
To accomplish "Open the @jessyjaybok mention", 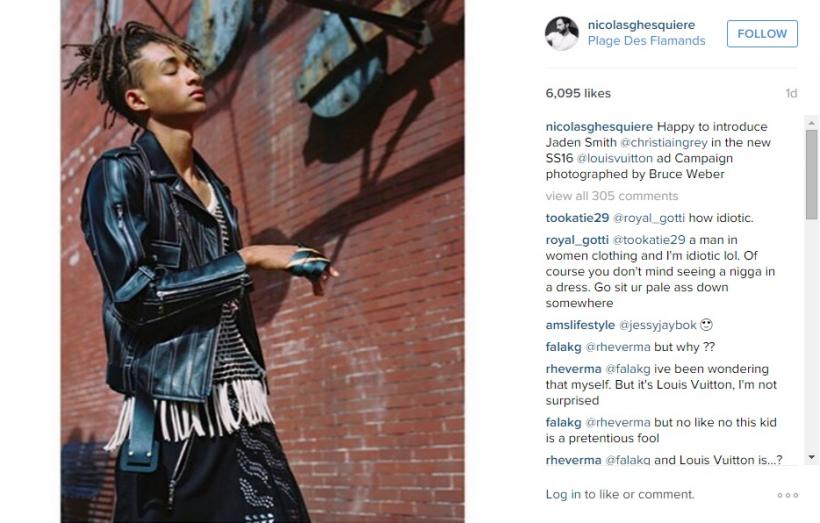I will [658, 325].
